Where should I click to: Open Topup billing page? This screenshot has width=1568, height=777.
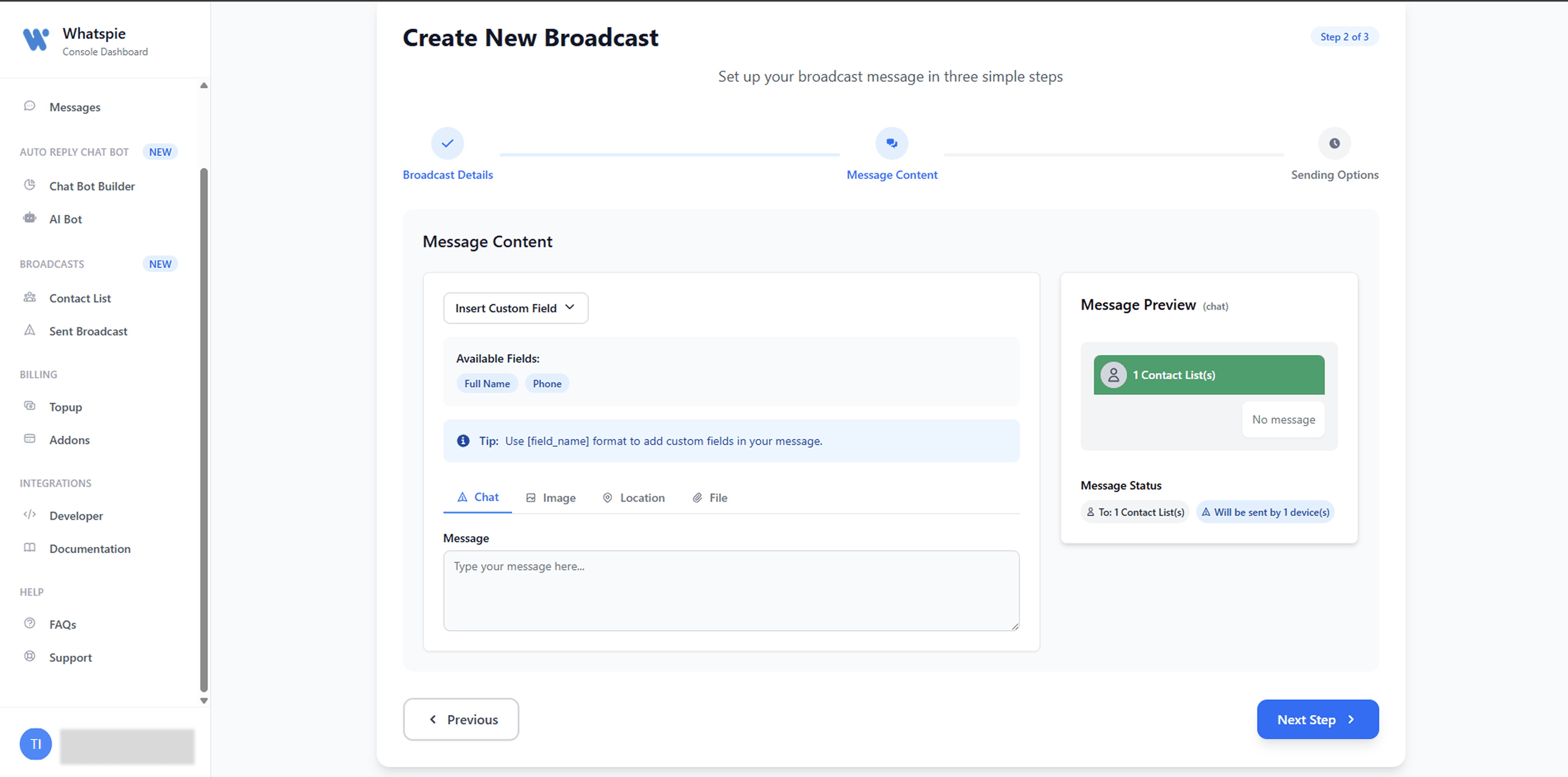(65, 407)
